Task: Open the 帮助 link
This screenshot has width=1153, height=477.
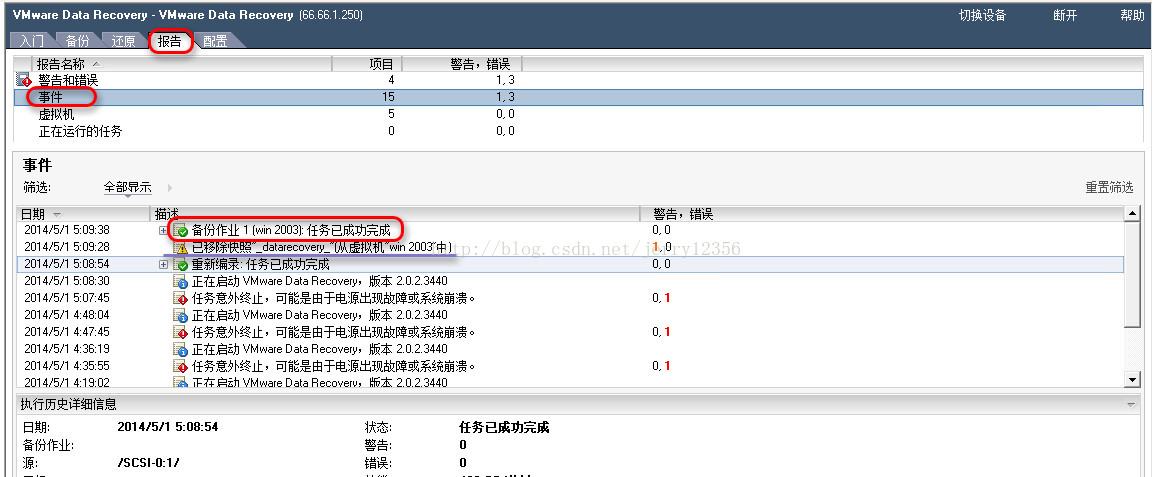Action: 1132,15
